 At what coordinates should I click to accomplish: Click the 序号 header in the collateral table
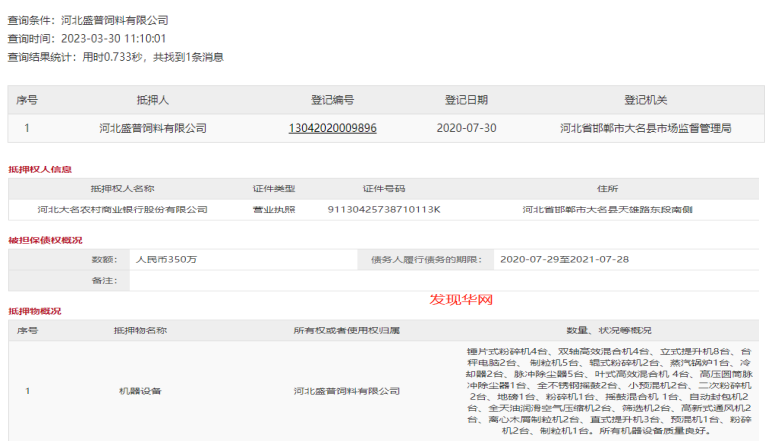tap(27, 330)
